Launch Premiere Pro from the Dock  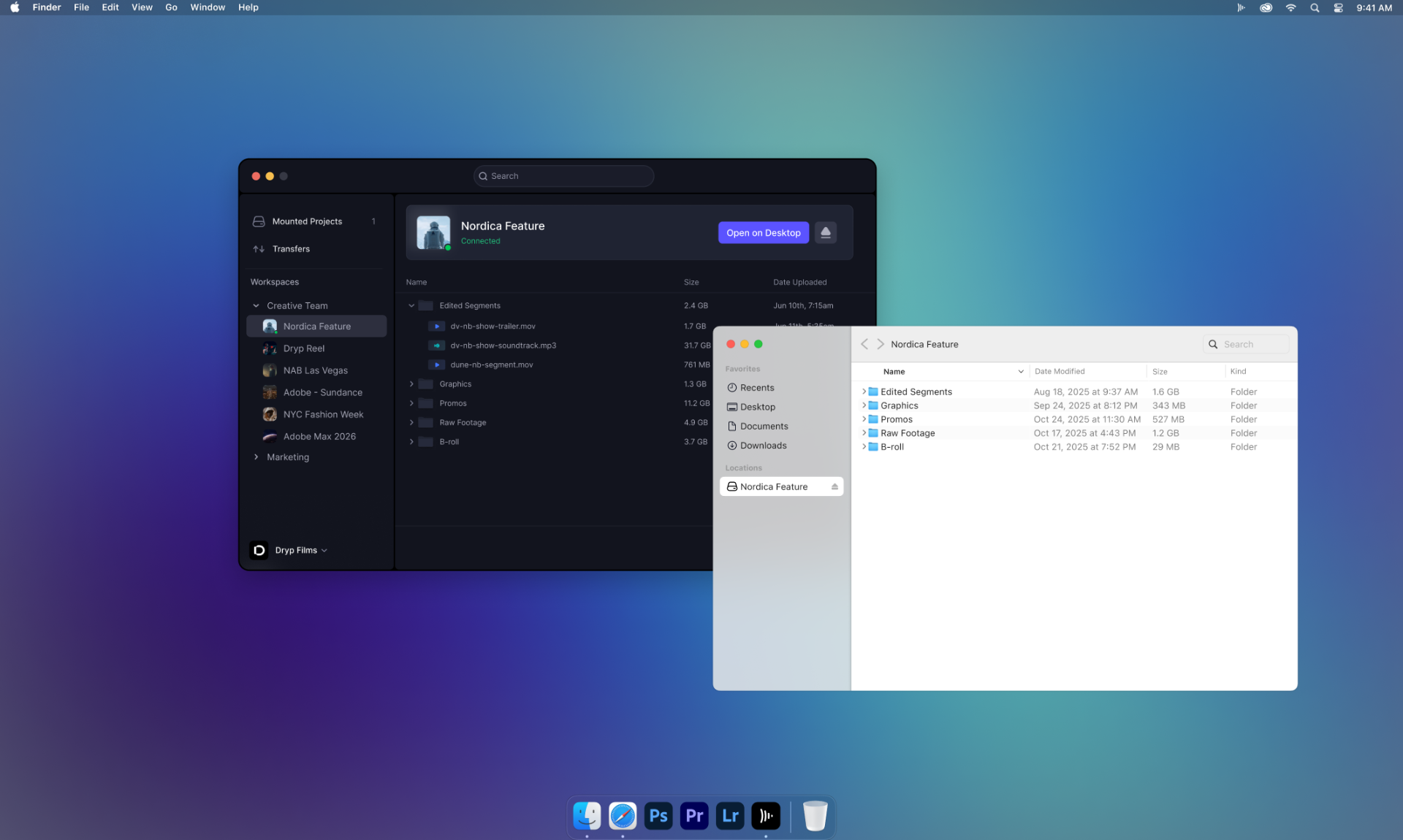coord(693,816)
